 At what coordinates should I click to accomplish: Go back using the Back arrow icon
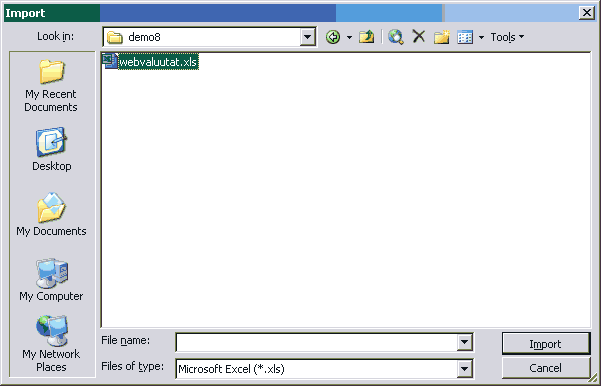tap(333, 37)
